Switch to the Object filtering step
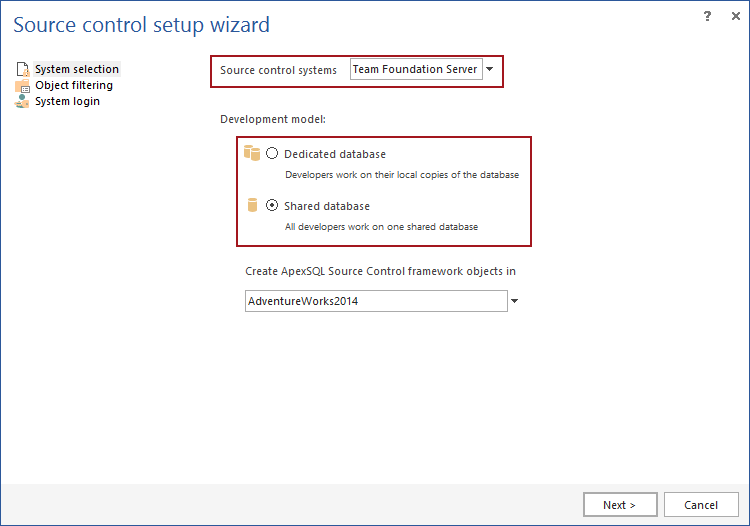 [x=74, y=85]
